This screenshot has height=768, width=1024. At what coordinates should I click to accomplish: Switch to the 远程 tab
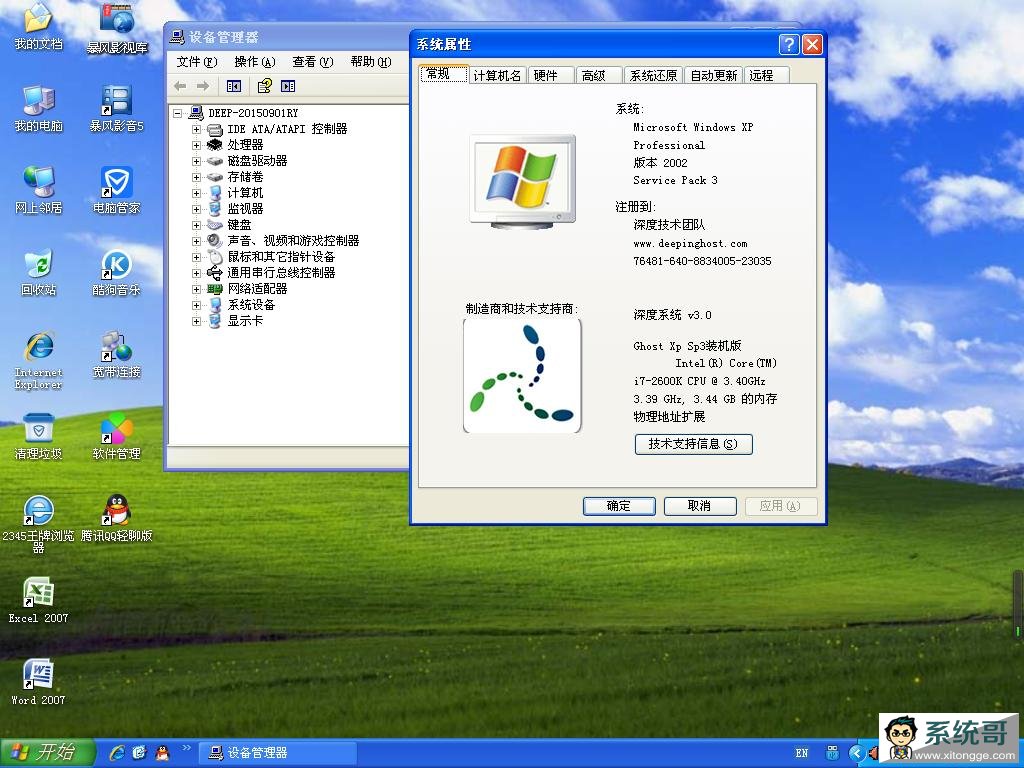click(766, 76)
